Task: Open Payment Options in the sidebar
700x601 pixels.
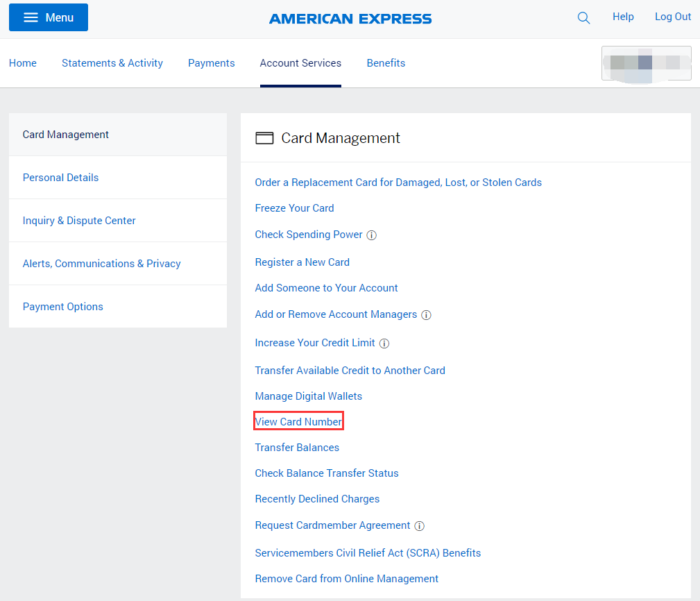Action: (118, 306)
